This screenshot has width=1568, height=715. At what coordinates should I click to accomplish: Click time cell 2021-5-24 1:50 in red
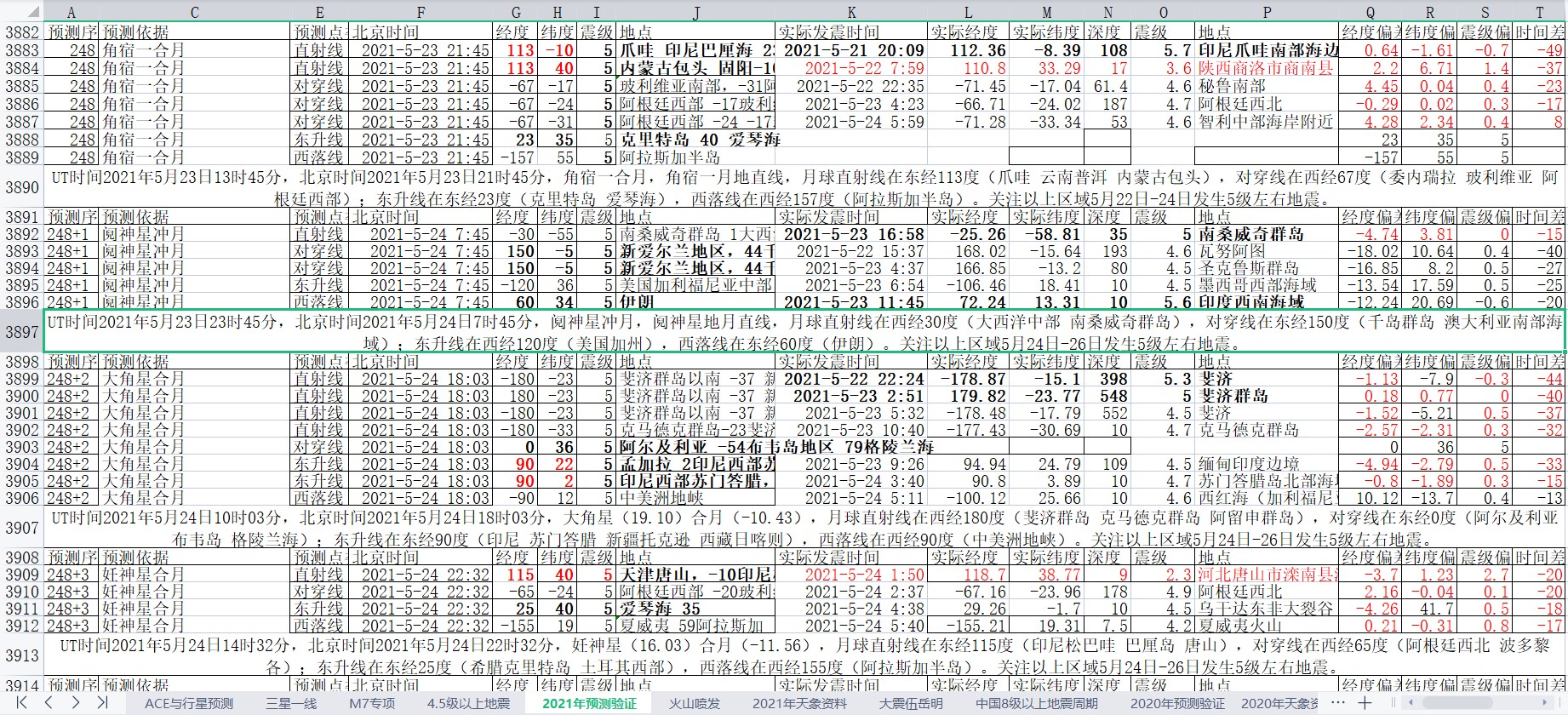(x=851, y=575)
